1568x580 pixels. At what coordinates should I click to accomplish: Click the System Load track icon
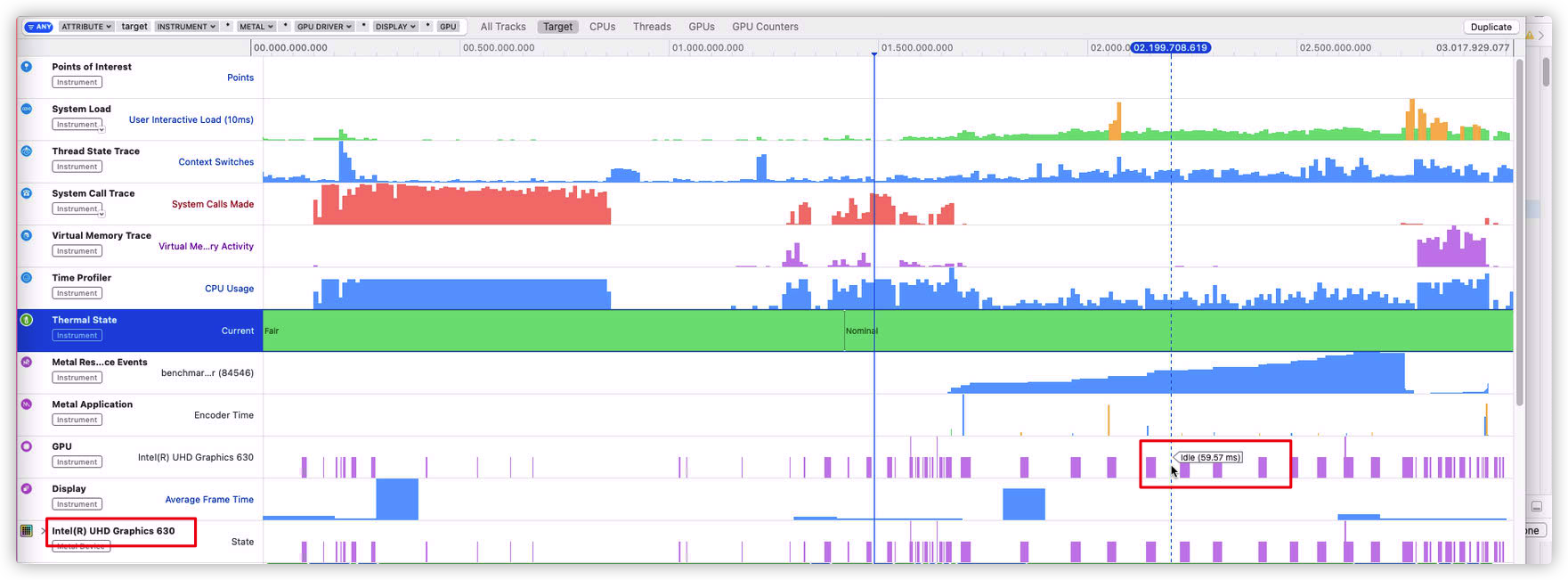pos(27,109)
